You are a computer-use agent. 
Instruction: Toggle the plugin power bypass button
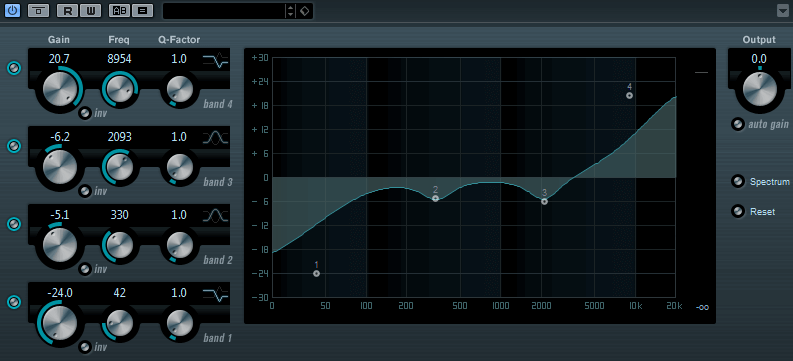[12, 10]
